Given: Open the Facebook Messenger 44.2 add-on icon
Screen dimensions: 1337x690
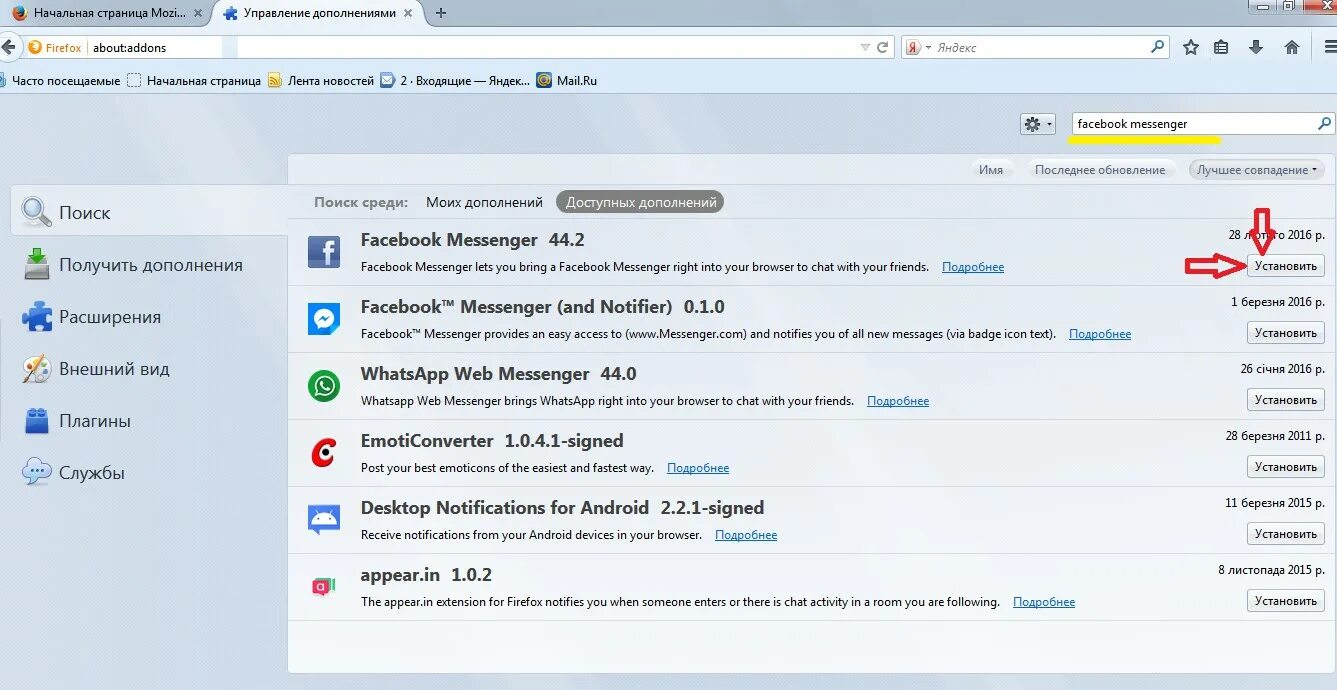Looking at the screenshot, I should [x=324, y=251].
